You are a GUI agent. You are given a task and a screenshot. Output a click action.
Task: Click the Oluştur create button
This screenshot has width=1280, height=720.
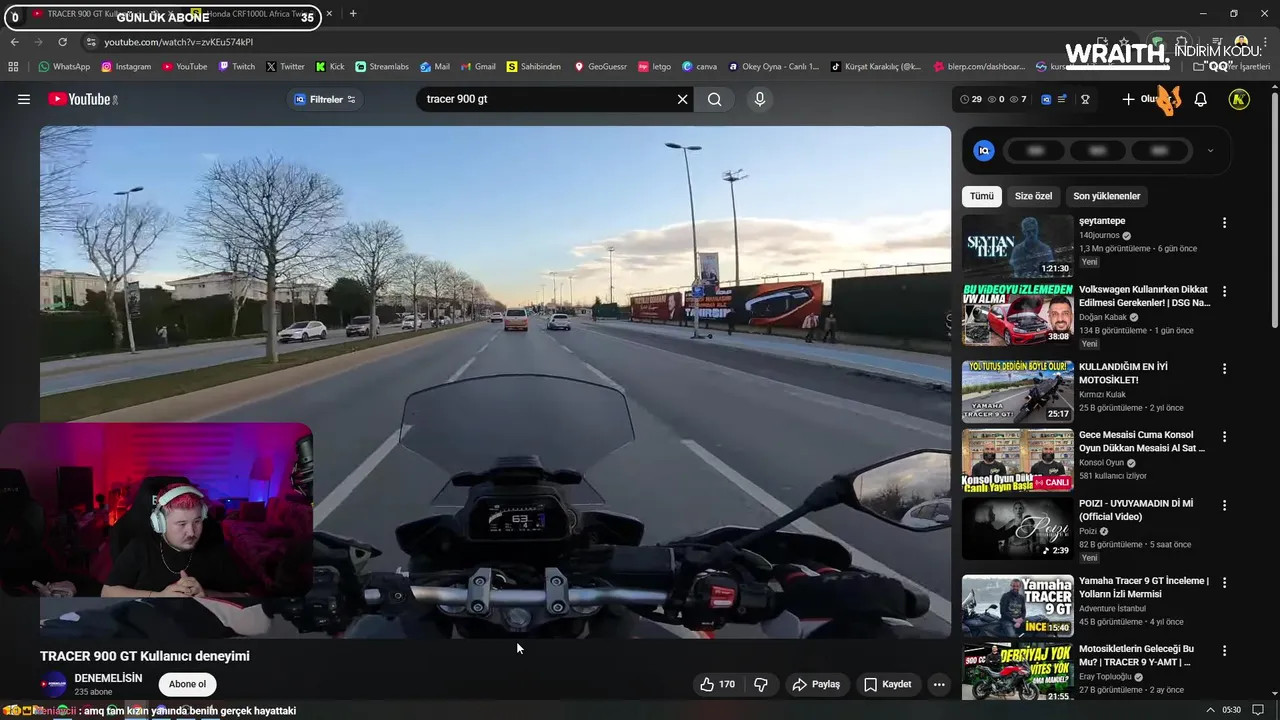click(x=1146, y=99)
